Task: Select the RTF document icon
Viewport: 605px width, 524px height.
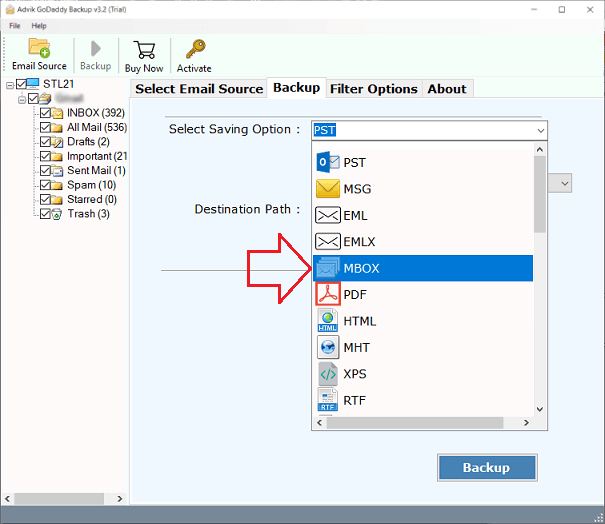Action: point(328,400)
